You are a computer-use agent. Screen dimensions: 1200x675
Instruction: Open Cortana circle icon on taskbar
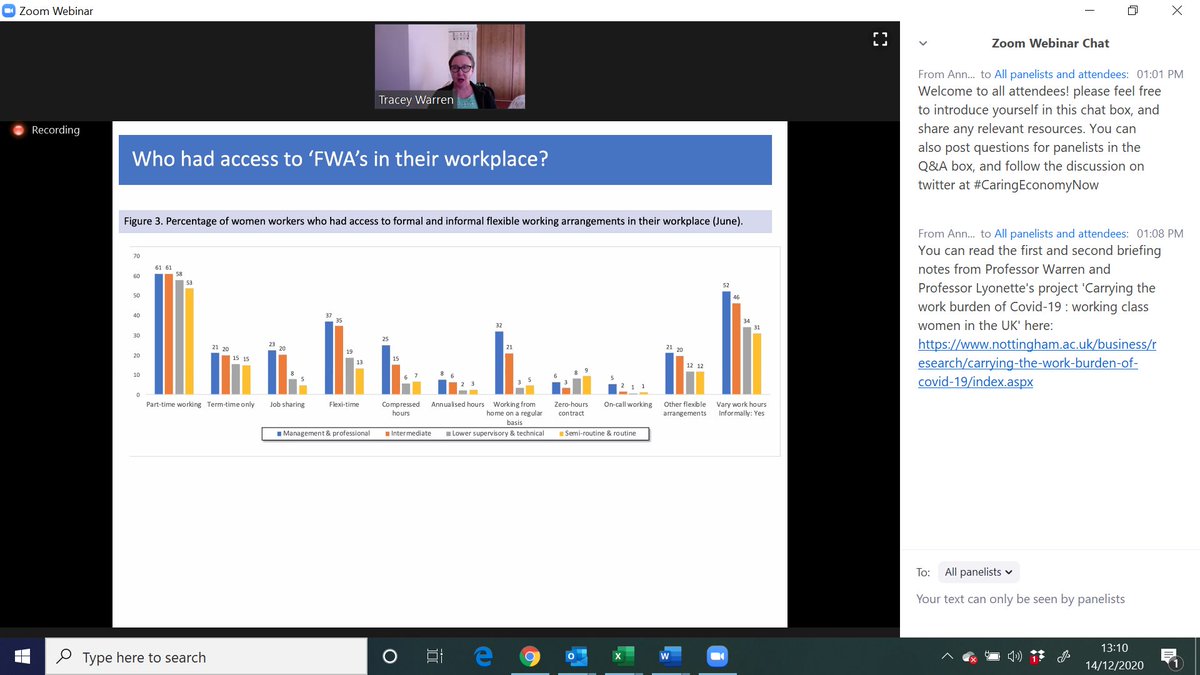(x=390, y=657)
